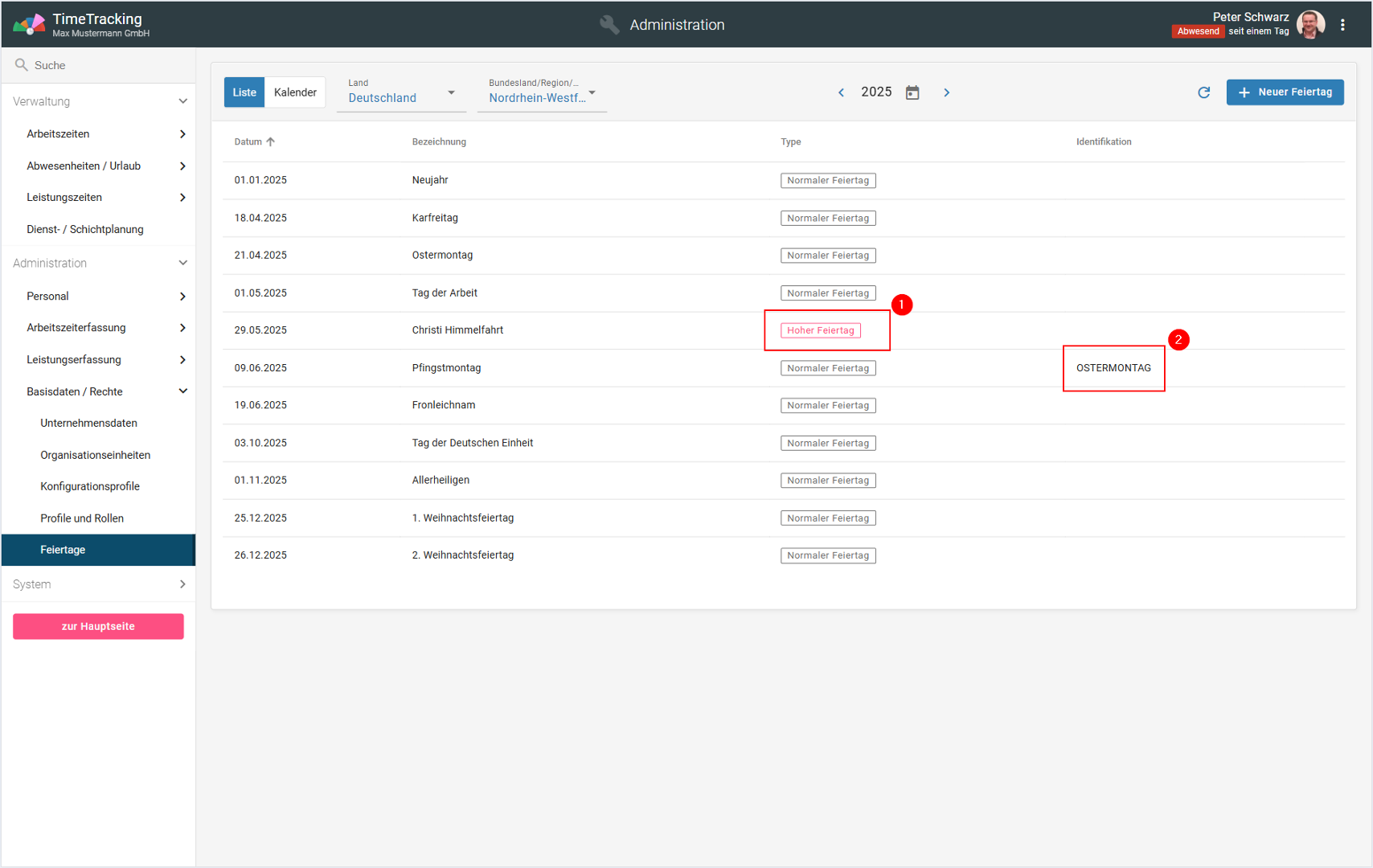Open the three-dot user menu
The image size is (1373, 868).
coord(1342,25)
